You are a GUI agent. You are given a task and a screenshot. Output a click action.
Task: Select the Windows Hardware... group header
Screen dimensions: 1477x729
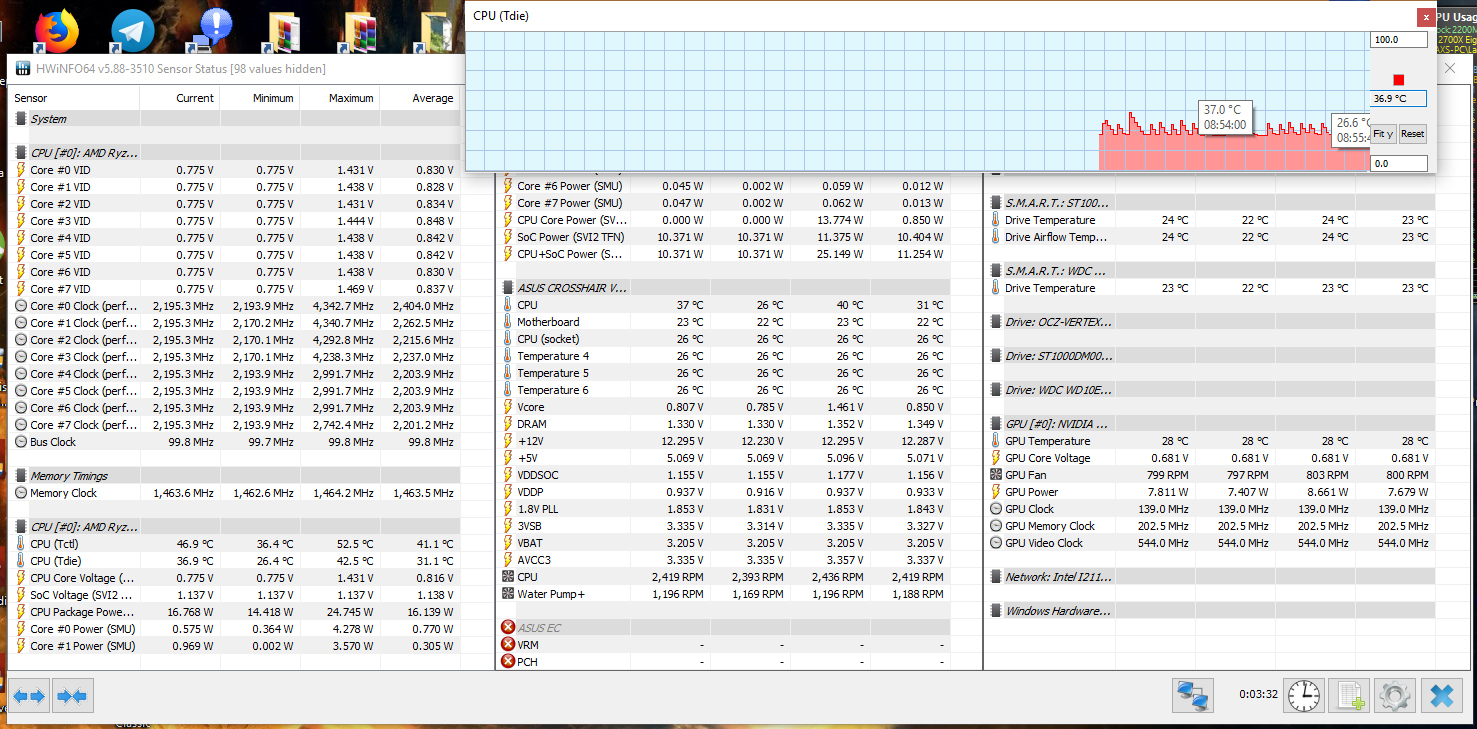coord(1210,611)
